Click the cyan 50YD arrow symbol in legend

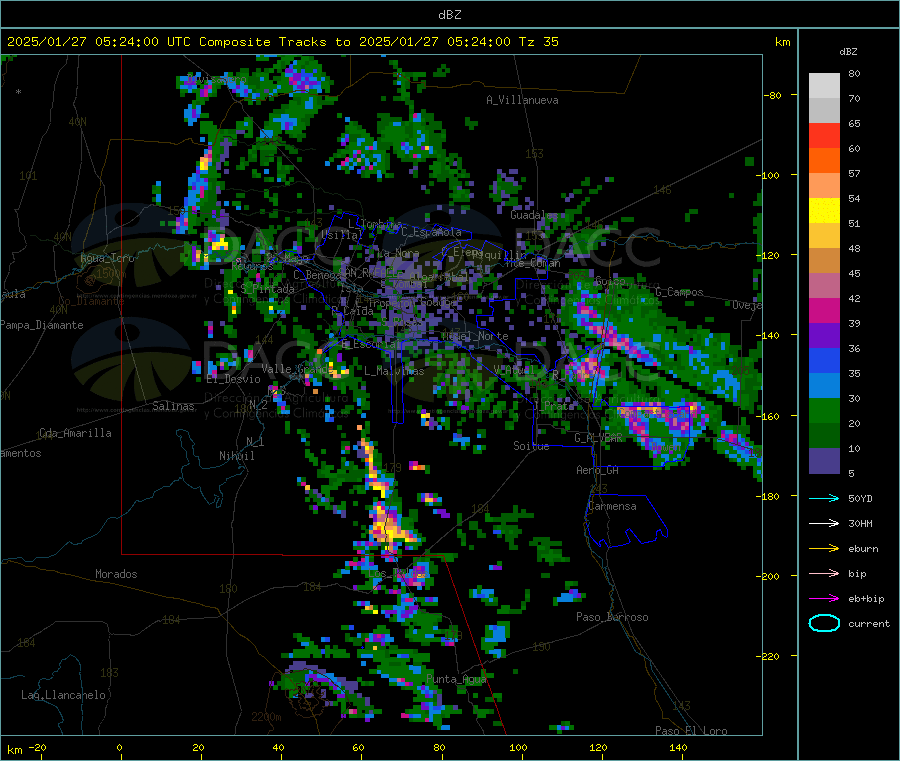(x=824, y=498)
